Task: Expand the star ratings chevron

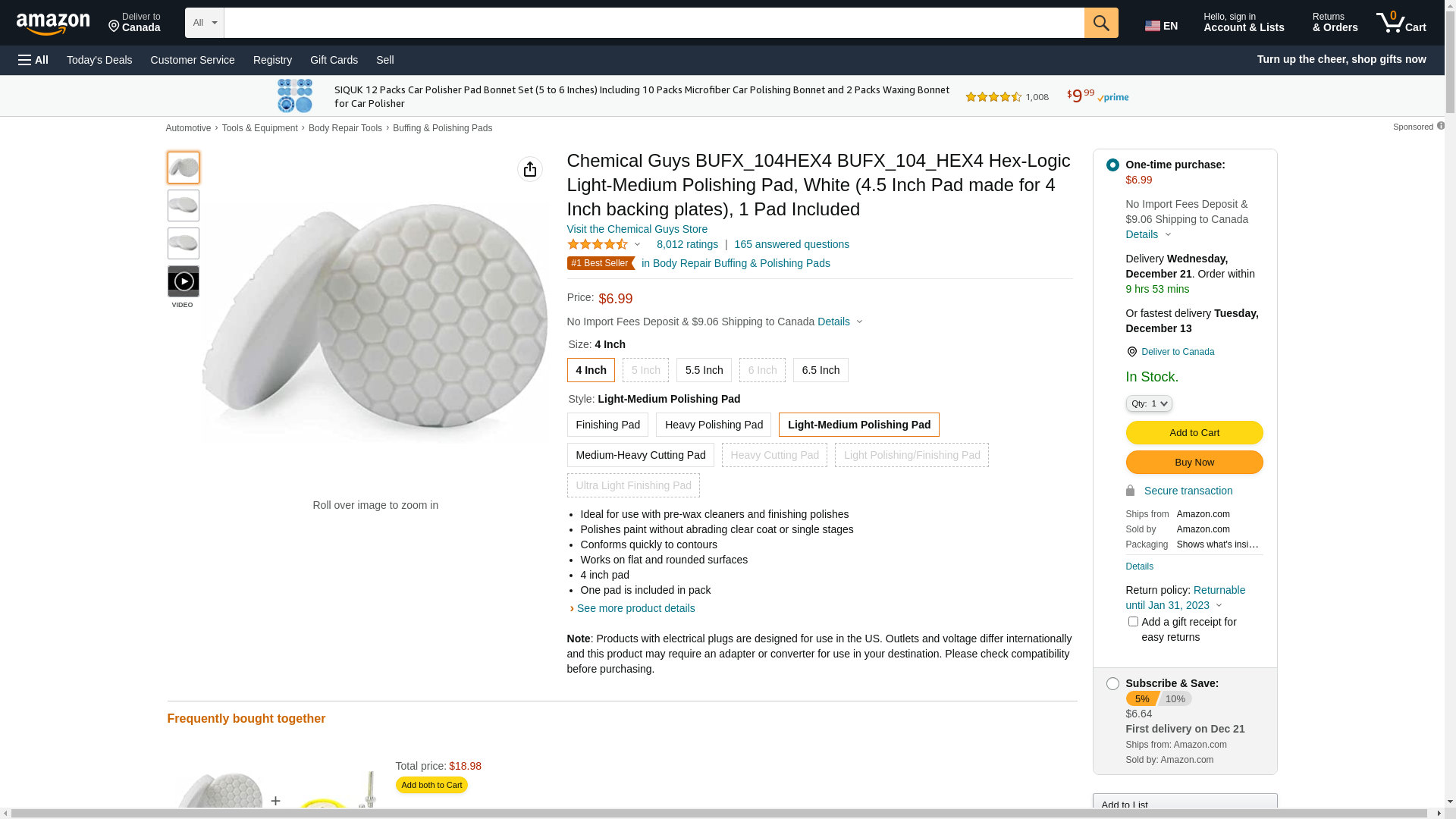Action: click(637, 245)
